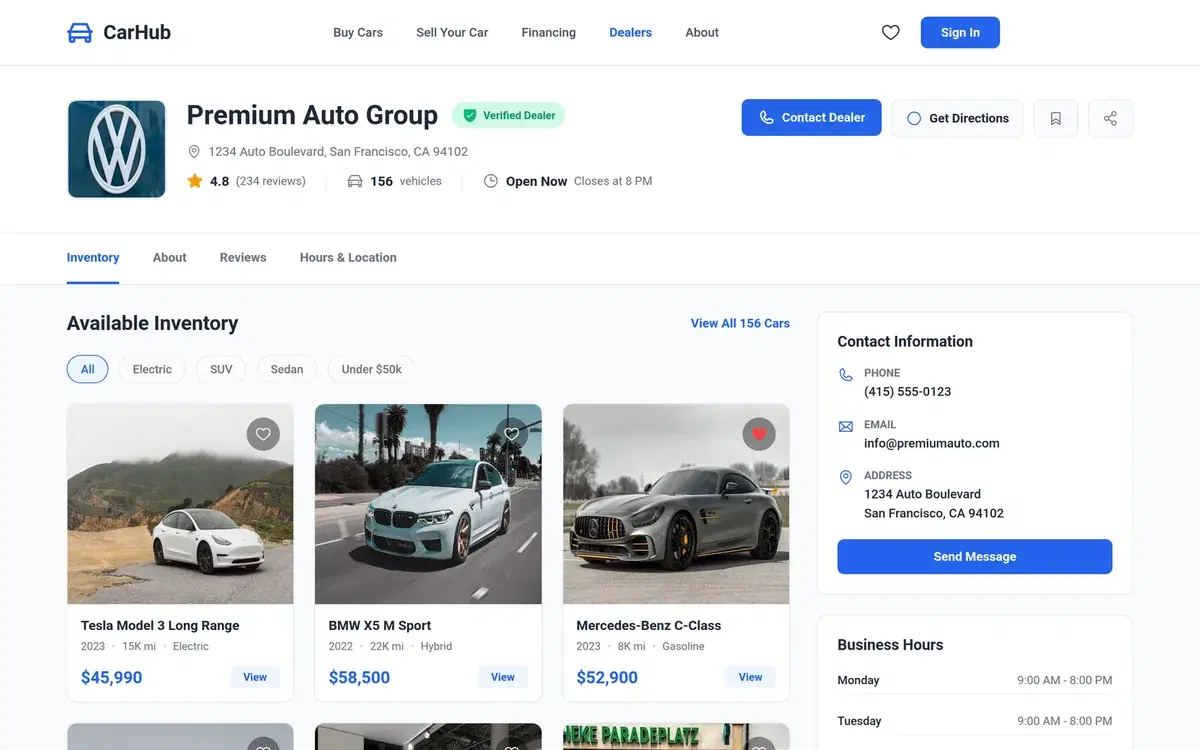Viewport: 1200px width, 750px height.
Task: Unfavorite the Mercedes-Benz C-Class red heart
Action: pyautogui.click(x=759, y=434)
